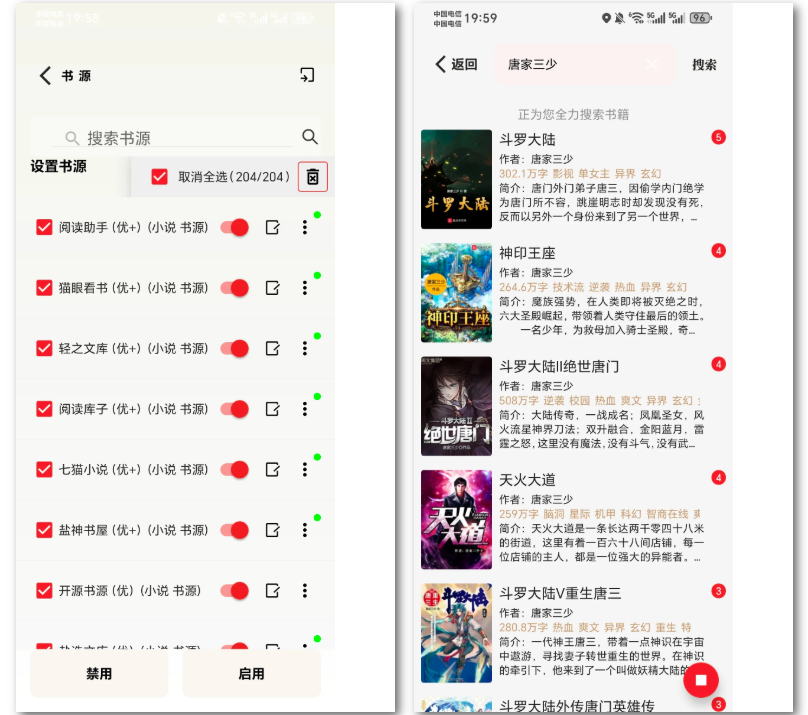808x715 pixels.
Task: Tap the 设置书源 heading
Action: click(58, 166)
